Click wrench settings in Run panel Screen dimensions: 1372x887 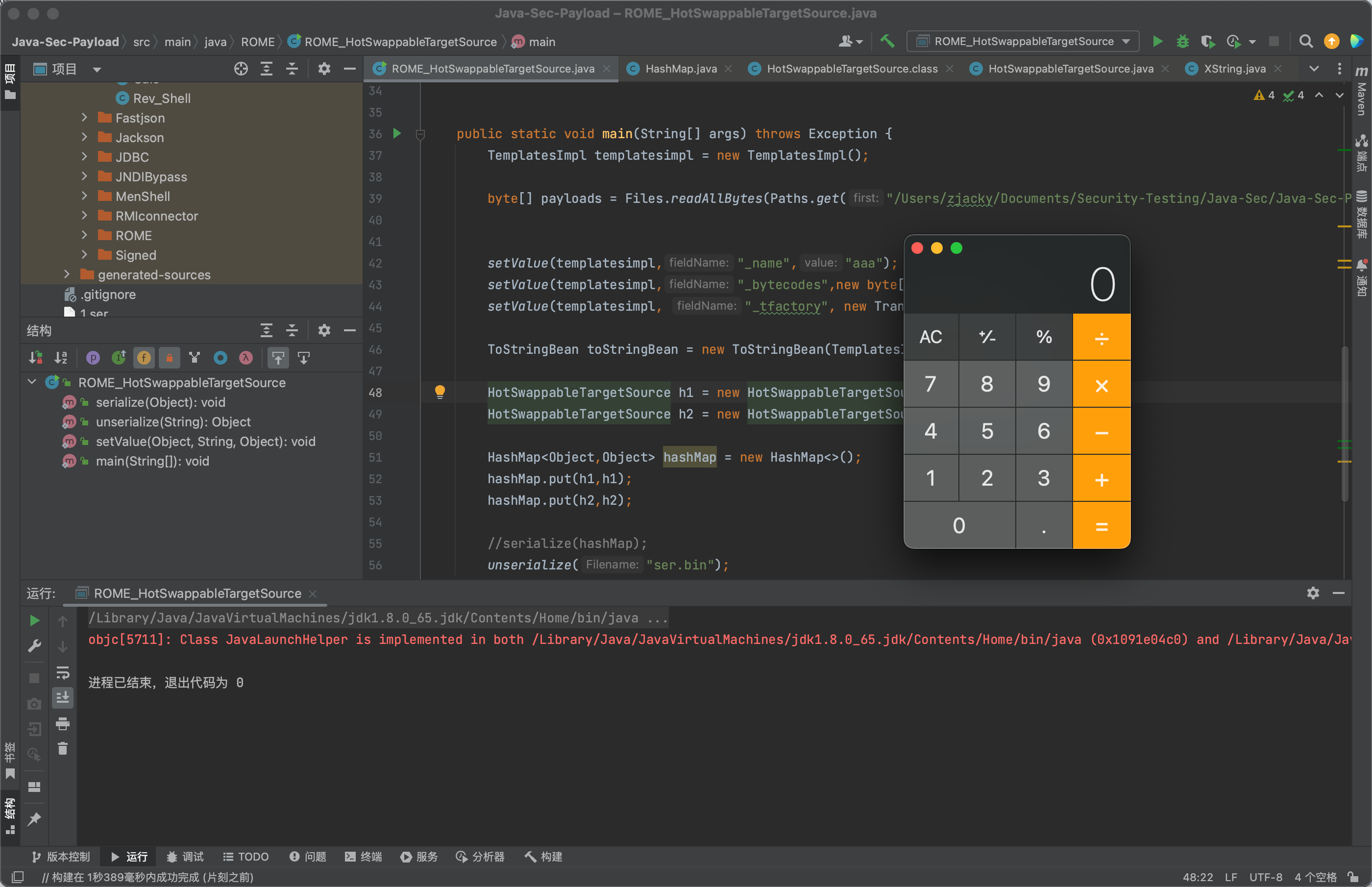click(34, 646)
